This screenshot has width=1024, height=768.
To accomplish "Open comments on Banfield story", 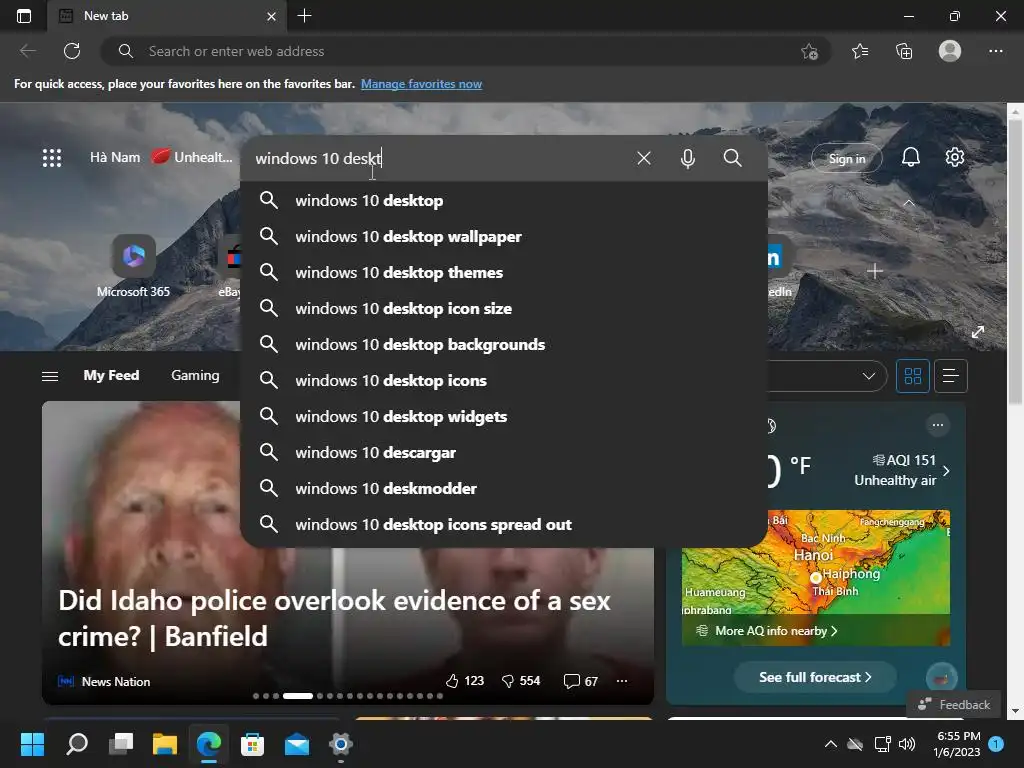I will click(x=581, y=681).
